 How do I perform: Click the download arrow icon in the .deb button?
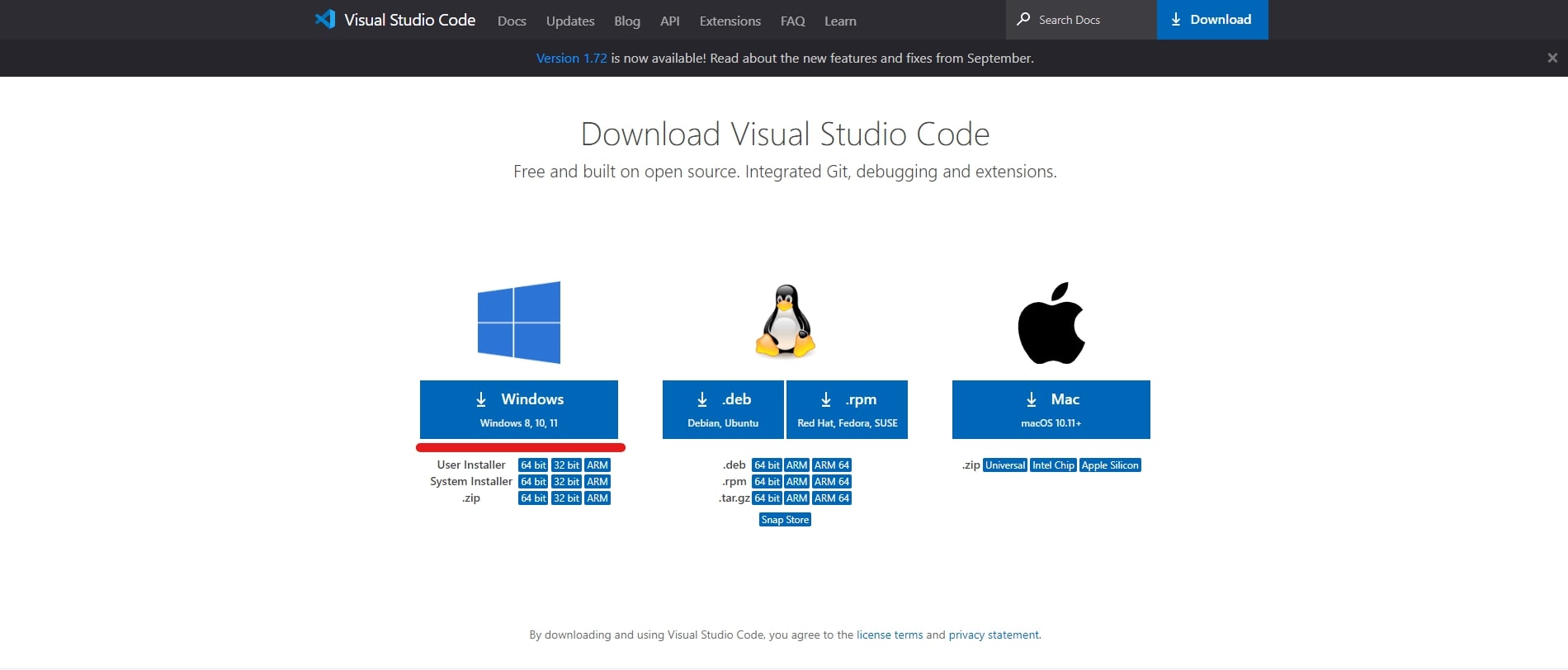tap(702, 399)
